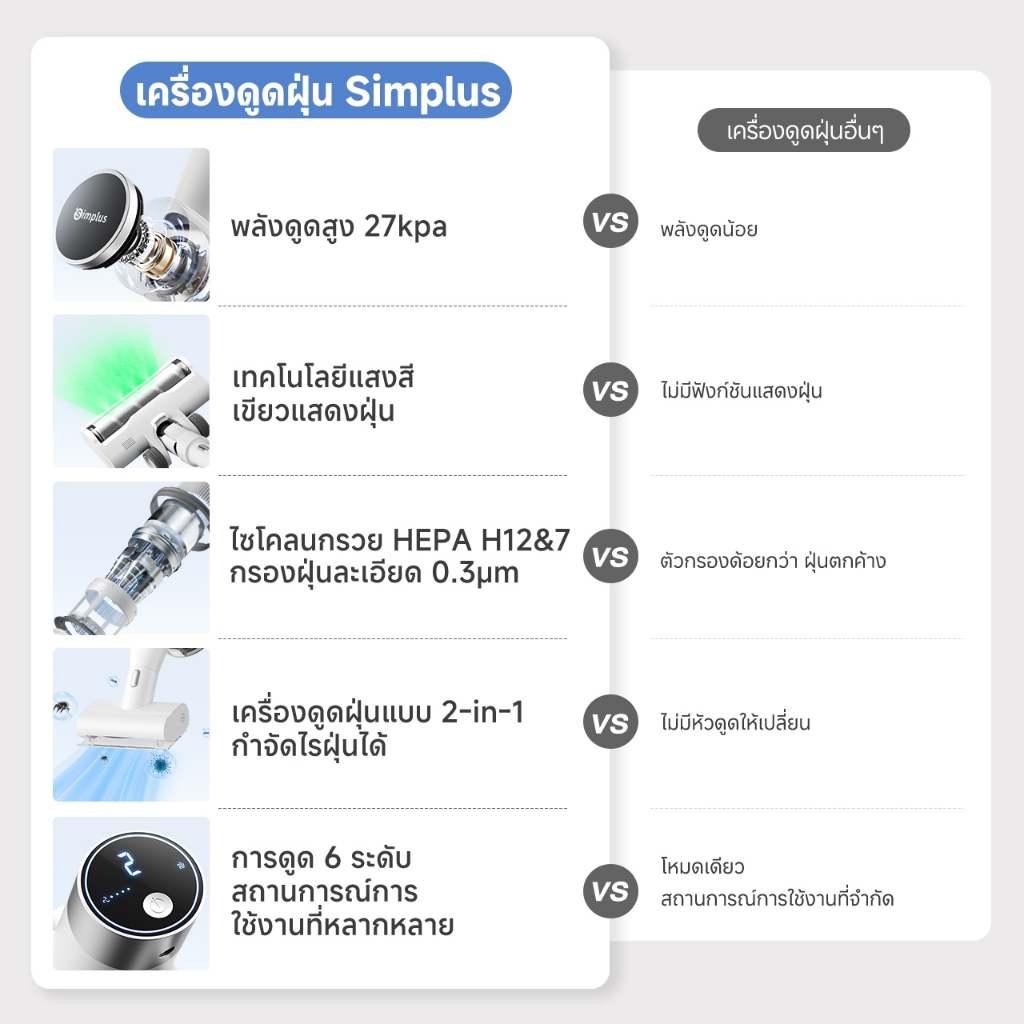This screenshot has width=1024, height=1024.
Task: Click the 'ไซโคลนกรวย HEPA H12&7' feature text
Action: point(400,540)
